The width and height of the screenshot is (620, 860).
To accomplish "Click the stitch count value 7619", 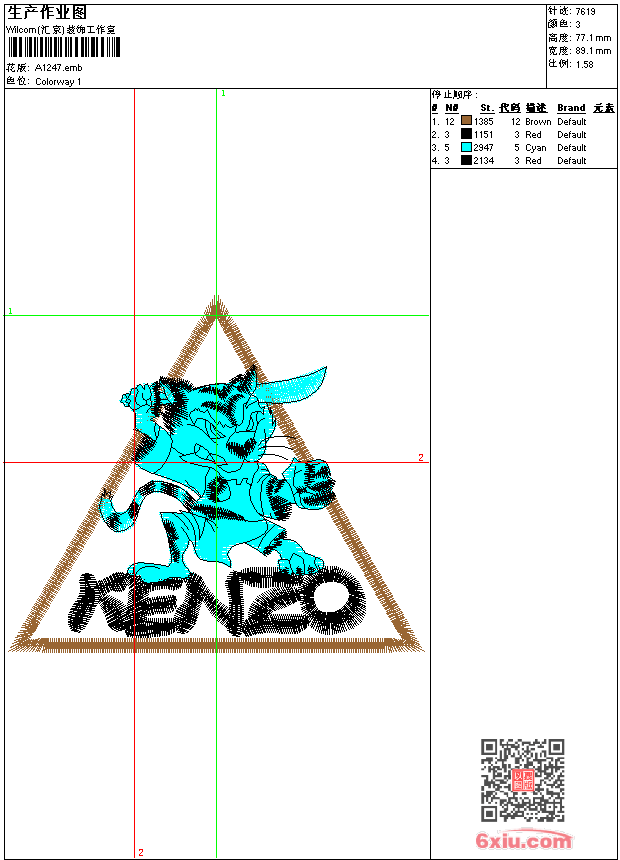I will tap(585, 12).
